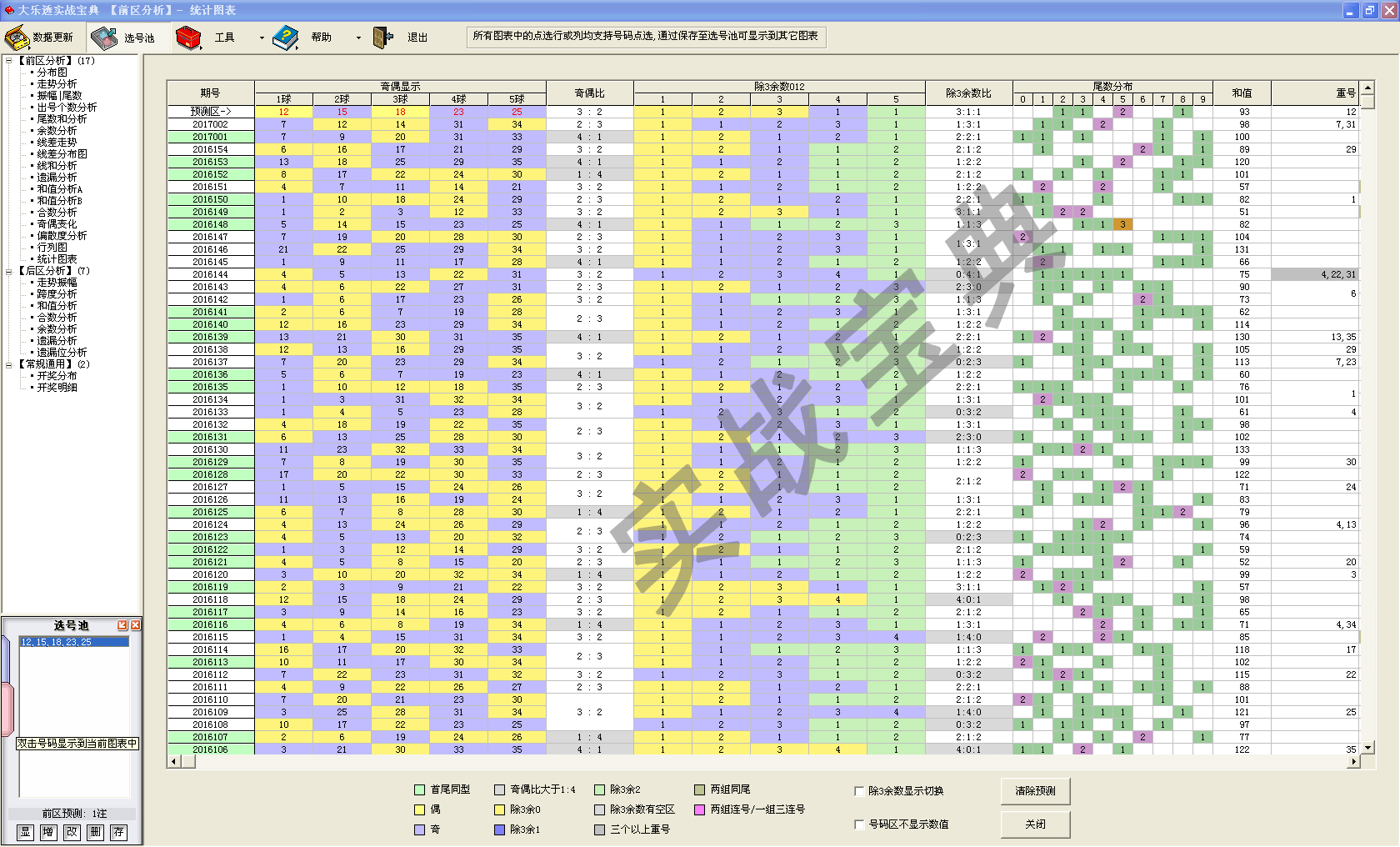
Task: Click the 除3余1 blue legend swatch
Action: [x=500, y=829]
